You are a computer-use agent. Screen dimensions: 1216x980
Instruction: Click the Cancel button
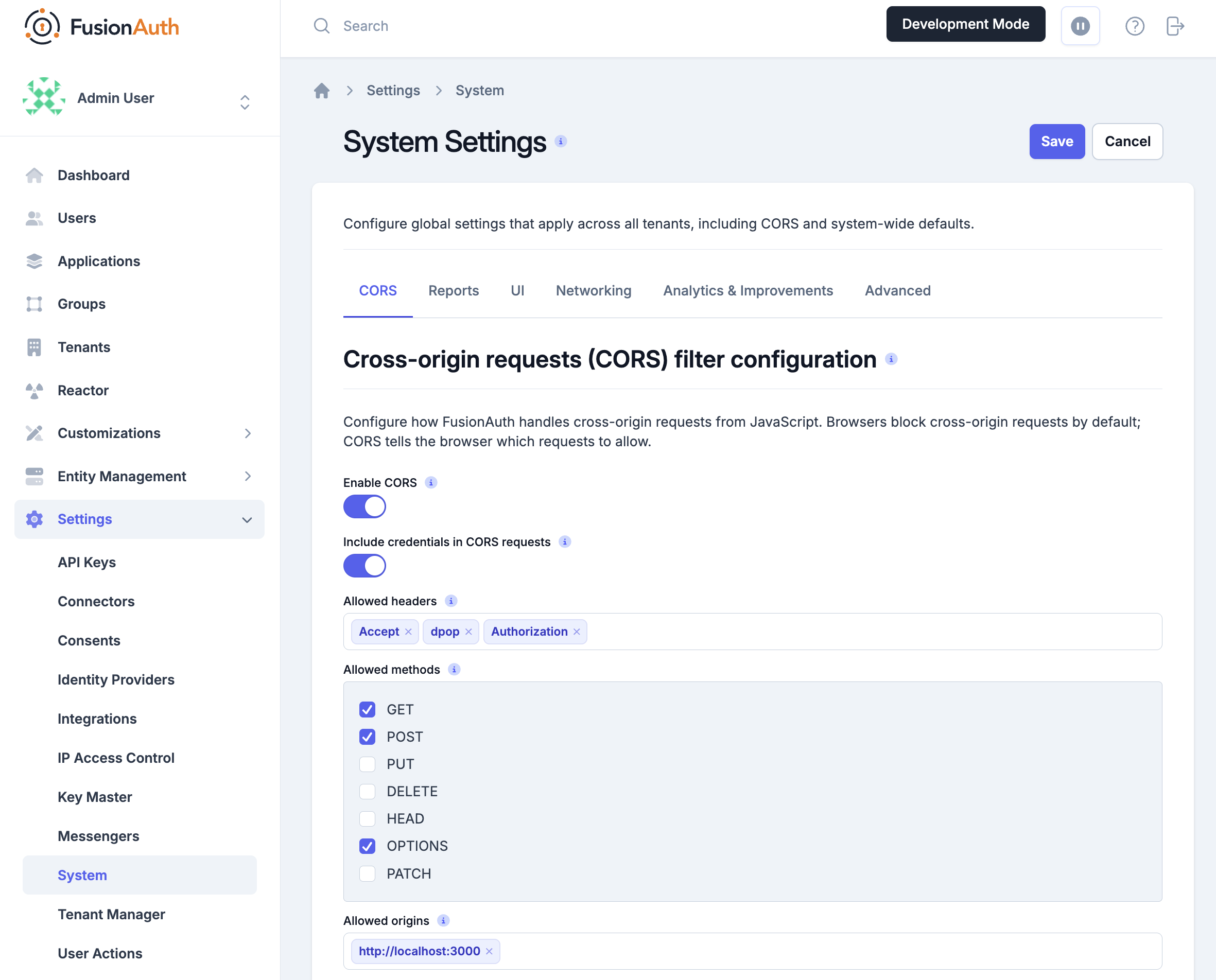[1127, 141]
